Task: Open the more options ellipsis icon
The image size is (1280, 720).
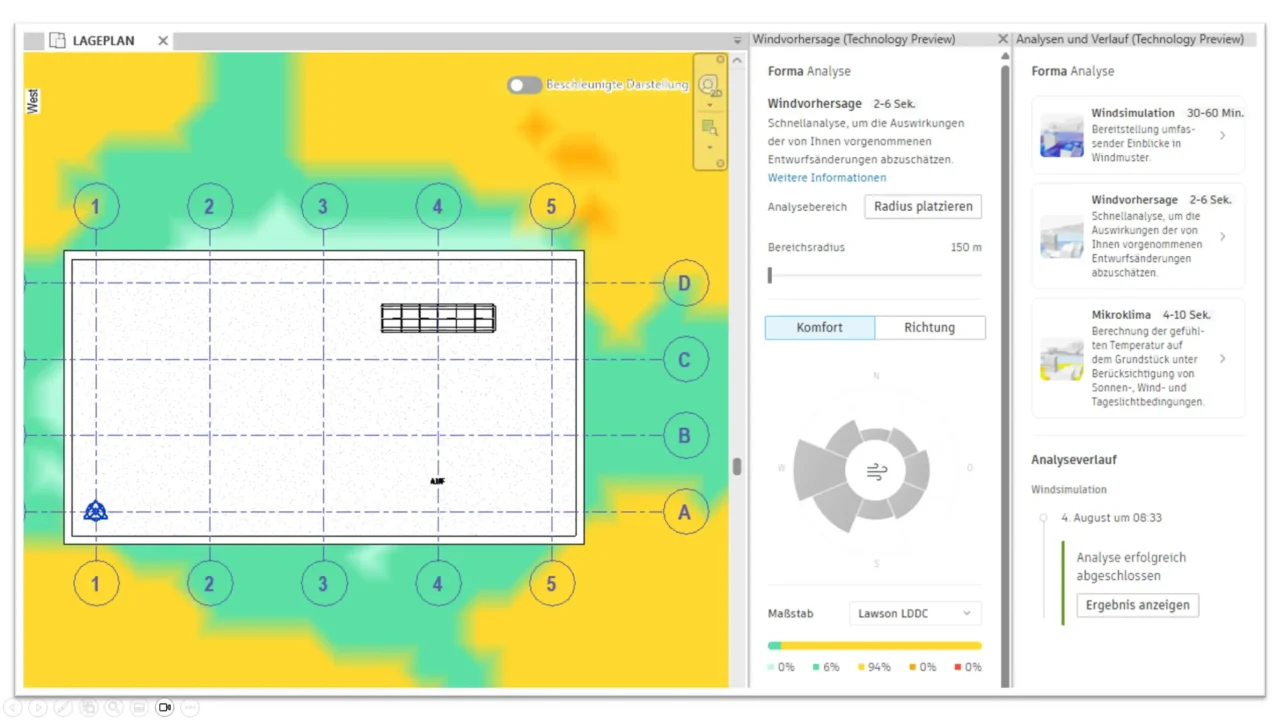Action: 190,708
